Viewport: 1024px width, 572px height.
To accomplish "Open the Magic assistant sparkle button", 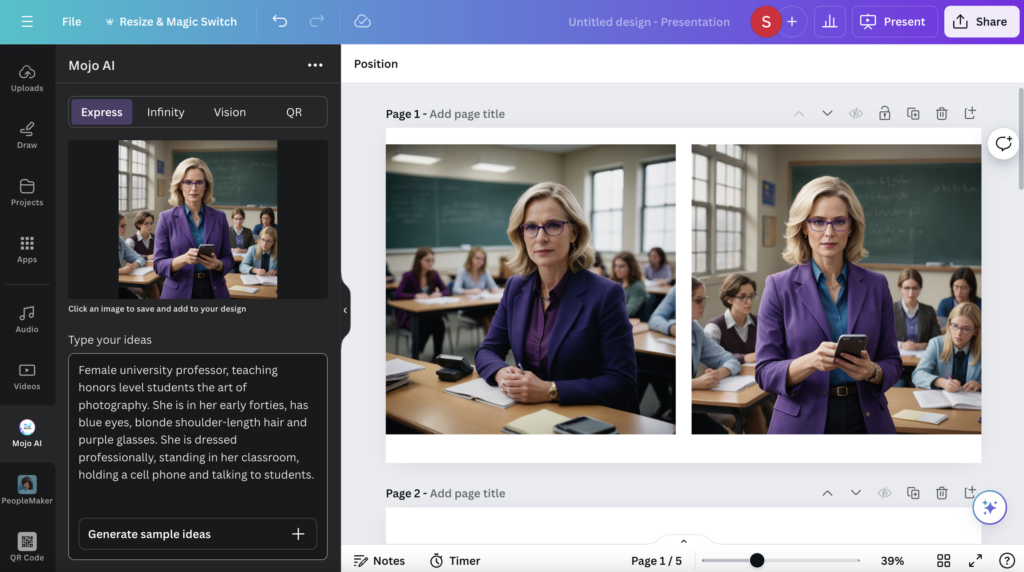I will click(989, 507).
